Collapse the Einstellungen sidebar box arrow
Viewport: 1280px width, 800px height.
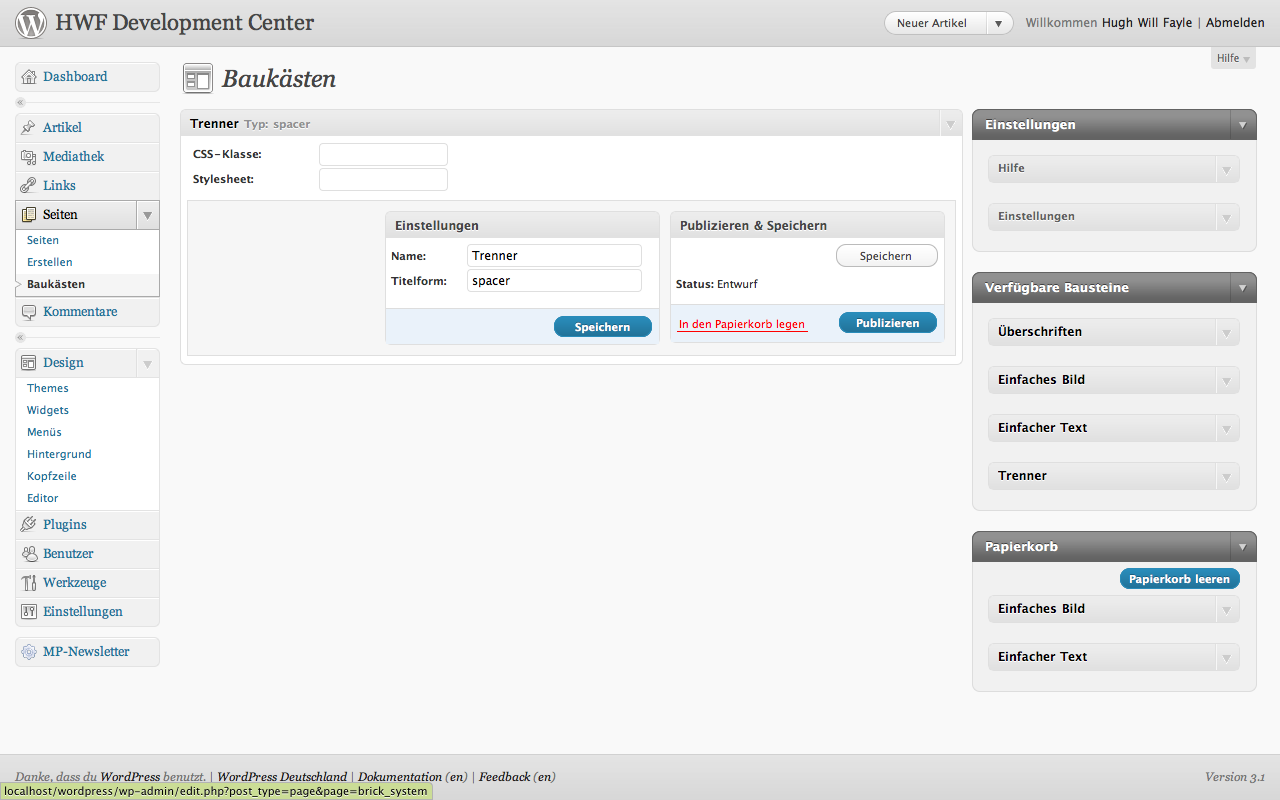point(1243,125)
